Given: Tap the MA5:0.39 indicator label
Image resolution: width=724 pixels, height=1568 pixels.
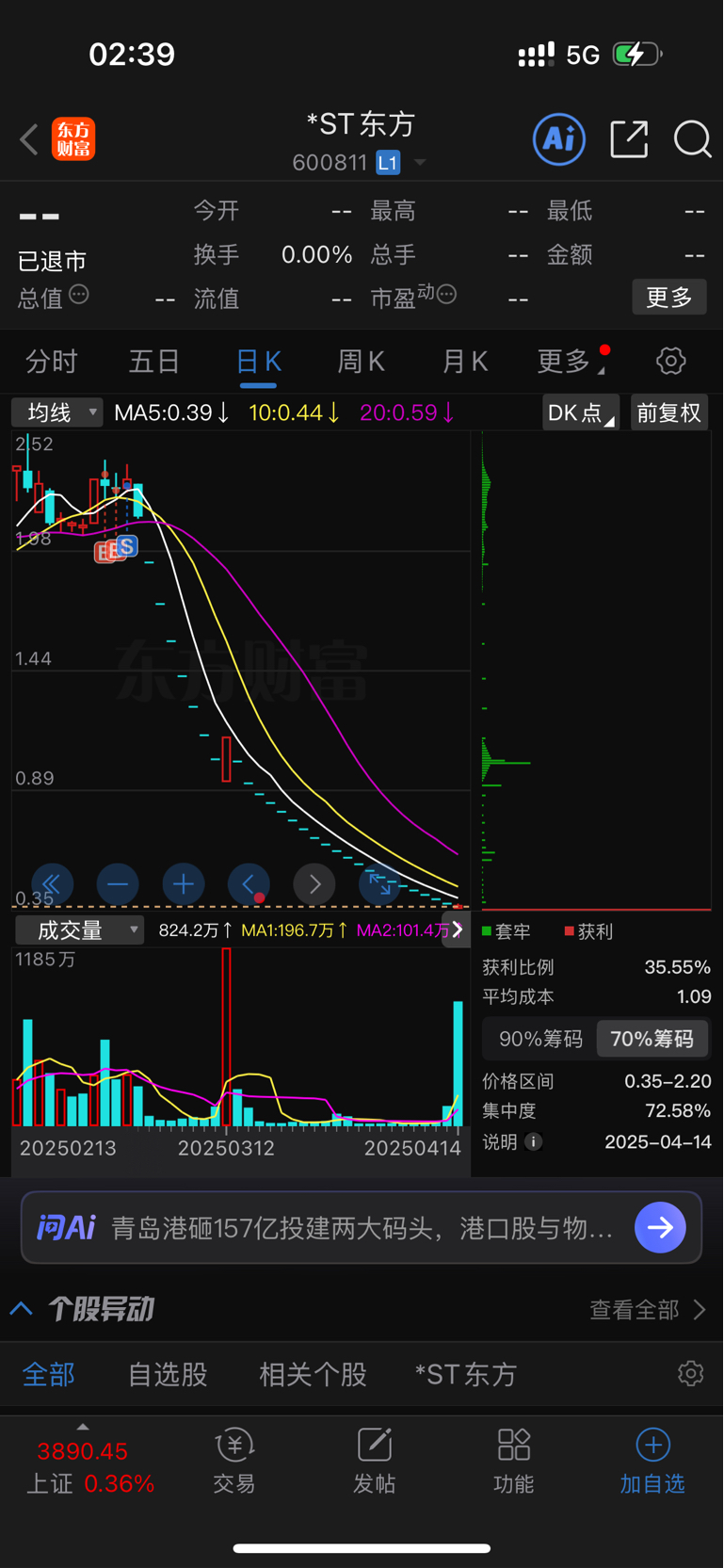Looking at the screenshot, I should (x=171, y=412).
